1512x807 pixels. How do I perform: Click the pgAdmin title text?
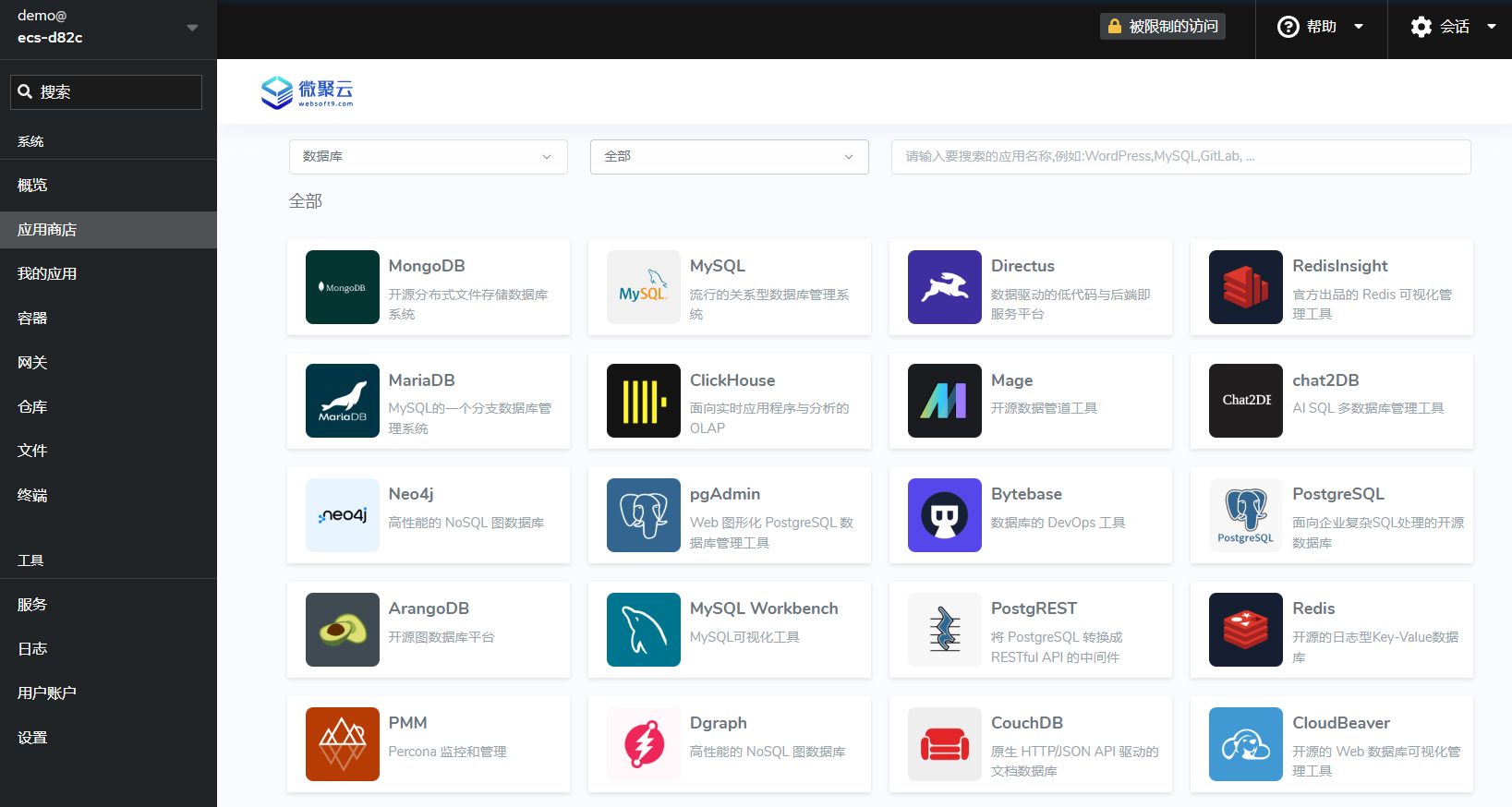click(x=725, y=494)
